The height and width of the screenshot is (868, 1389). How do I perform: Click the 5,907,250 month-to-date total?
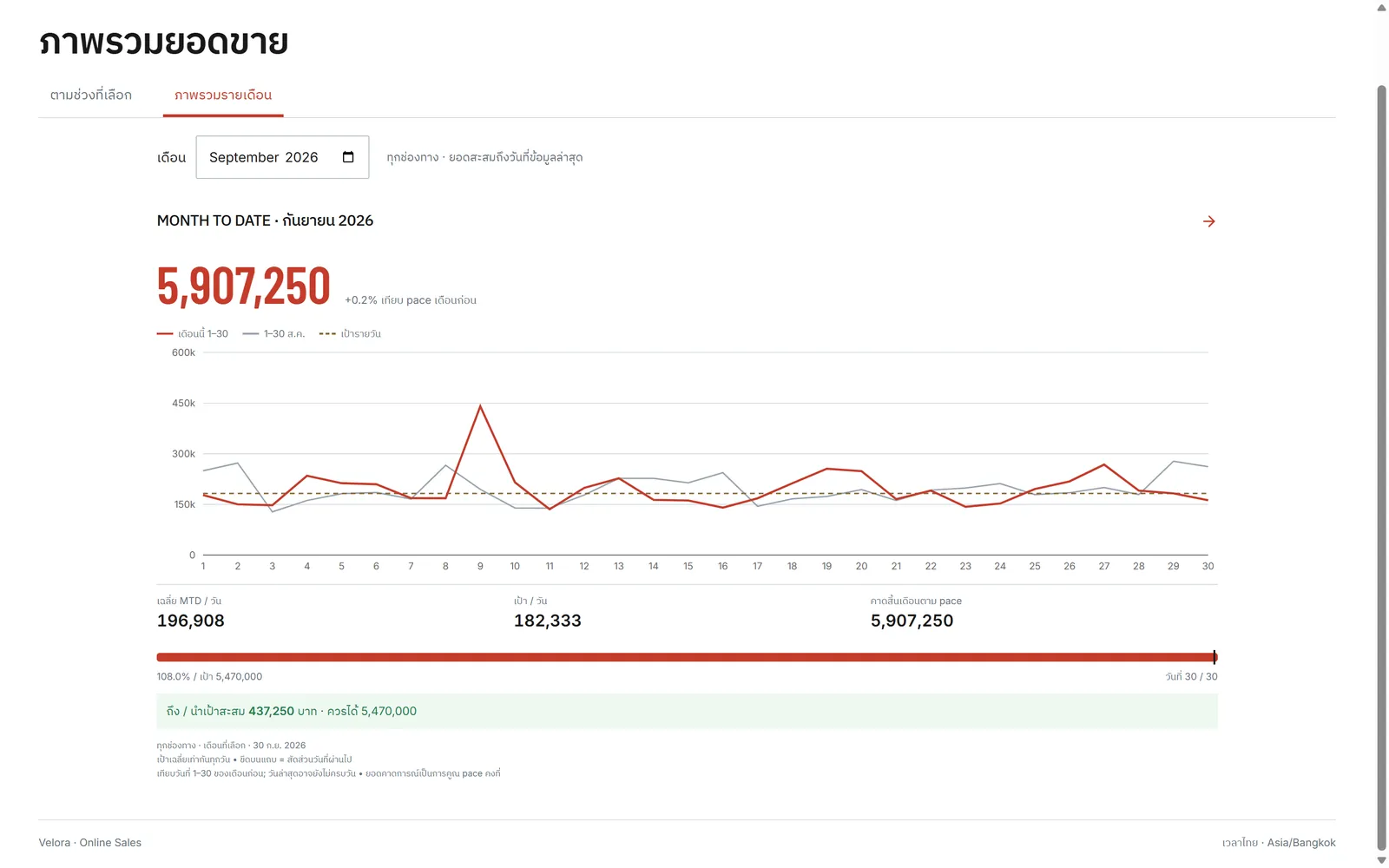click(244, 286)
